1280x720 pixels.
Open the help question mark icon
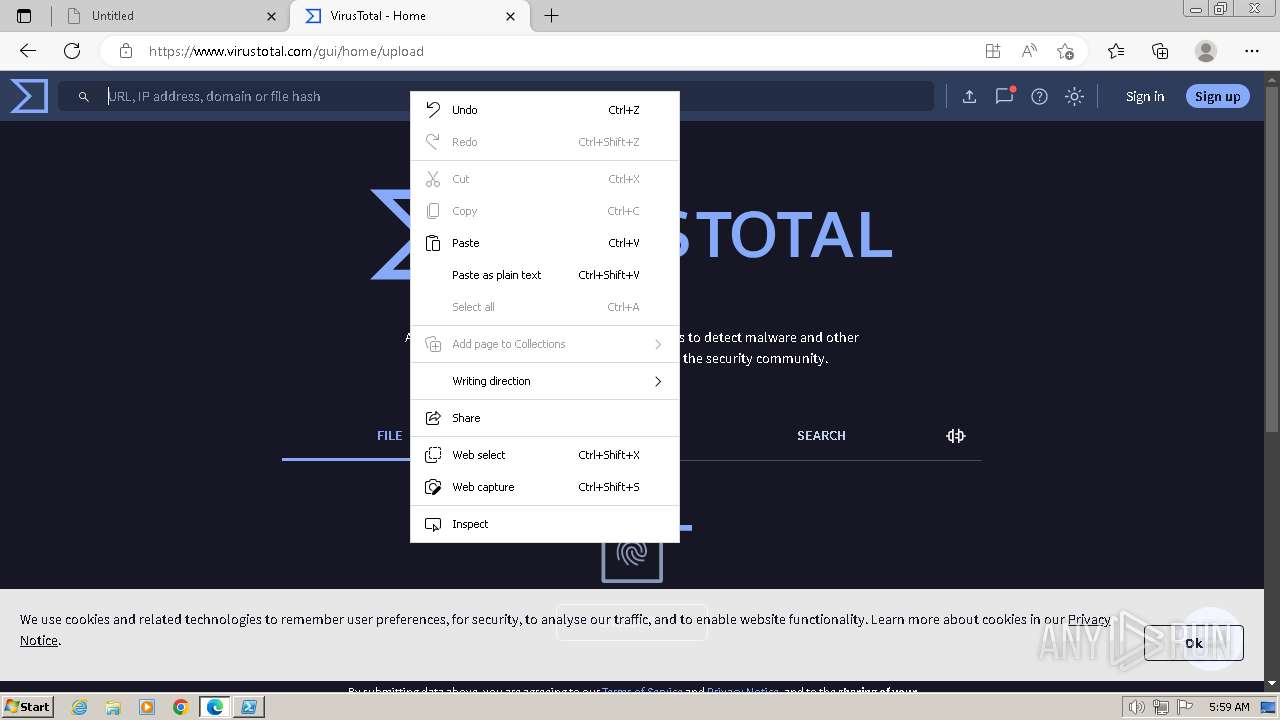[1039, 96]
